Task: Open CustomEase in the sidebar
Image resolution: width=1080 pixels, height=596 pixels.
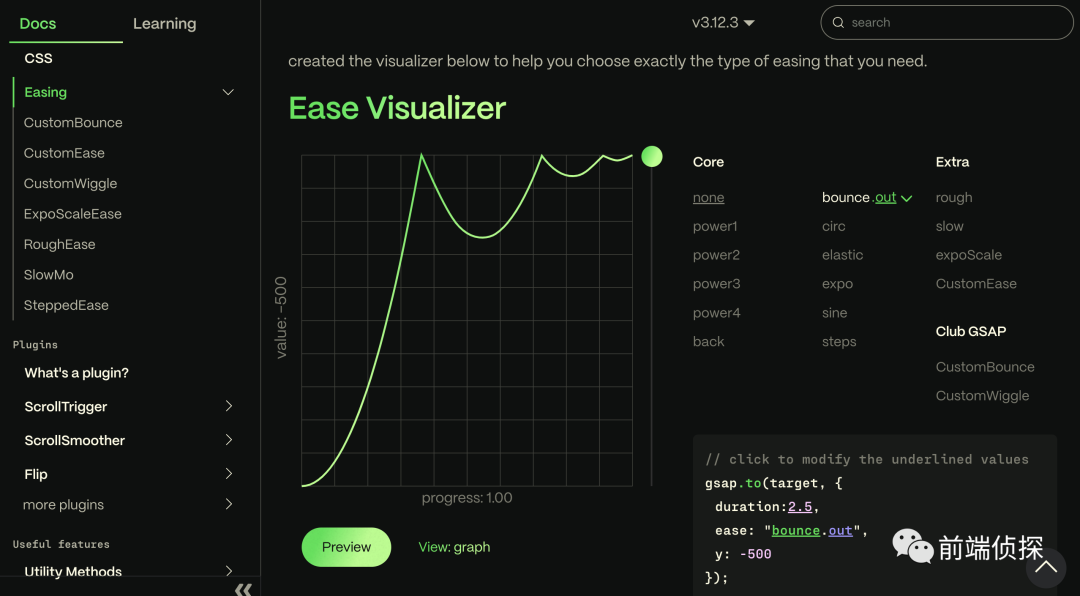Action: point(64,153)
